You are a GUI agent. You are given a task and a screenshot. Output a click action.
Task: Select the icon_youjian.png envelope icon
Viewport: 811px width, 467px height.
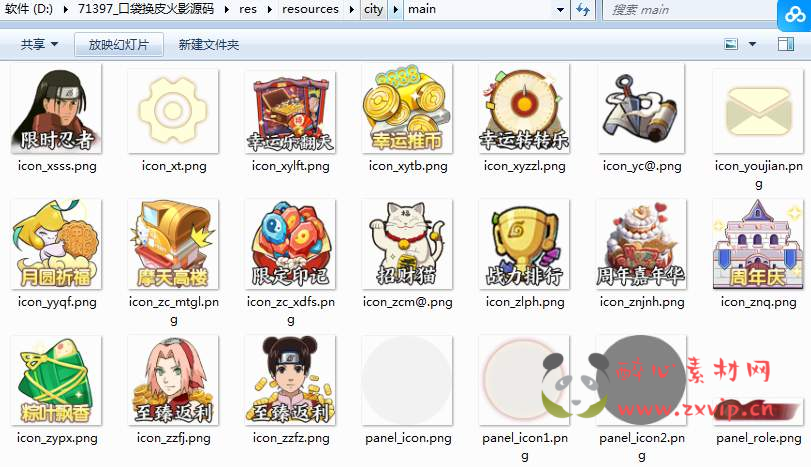(x=758, y=109)
